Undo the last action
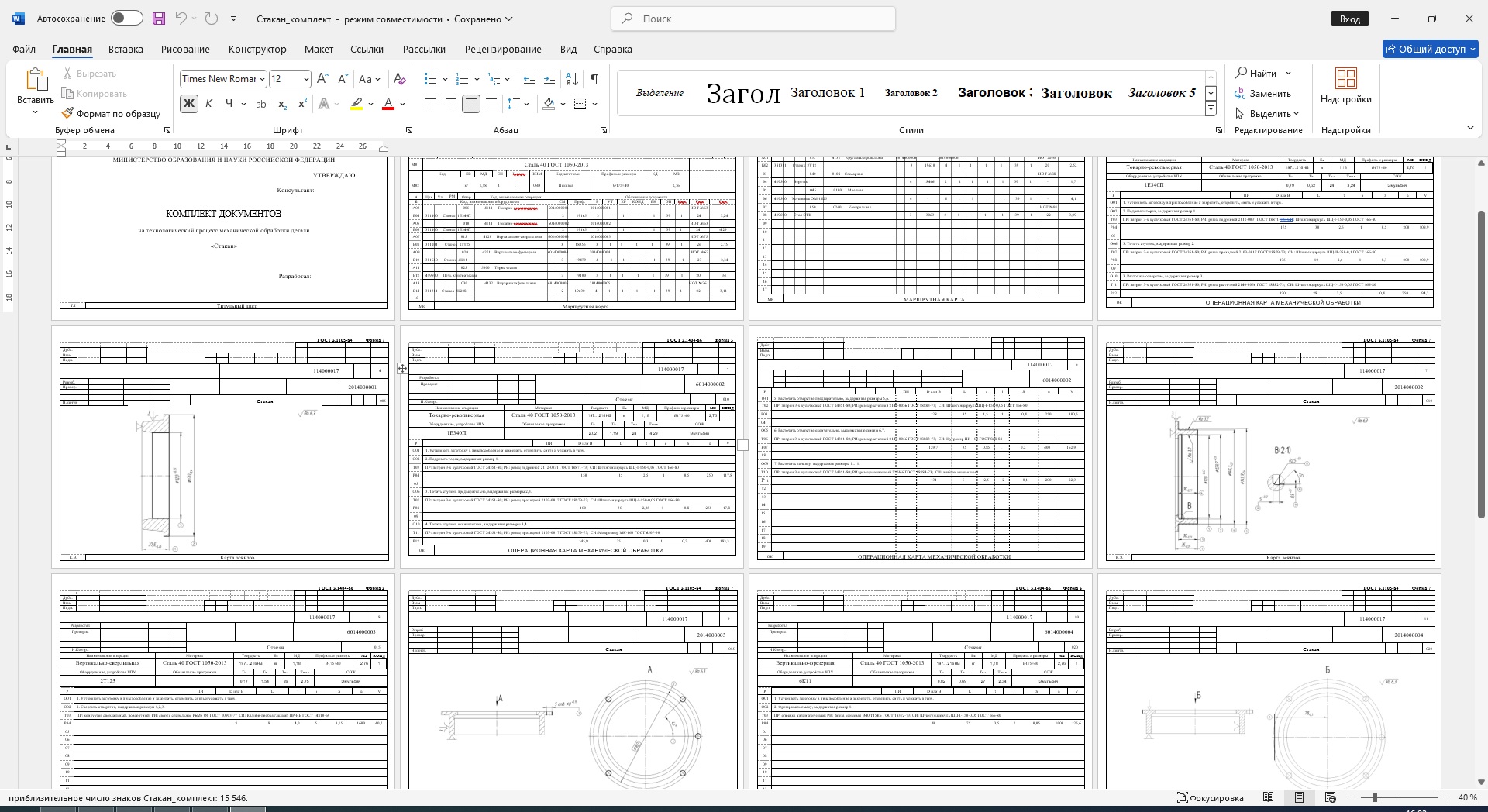 (181, 19)
